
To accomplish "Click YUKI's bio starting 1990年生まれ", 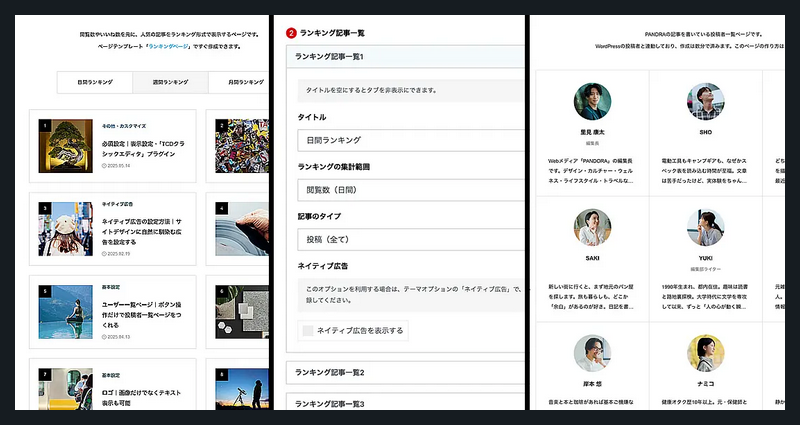I will pos(705,297).
